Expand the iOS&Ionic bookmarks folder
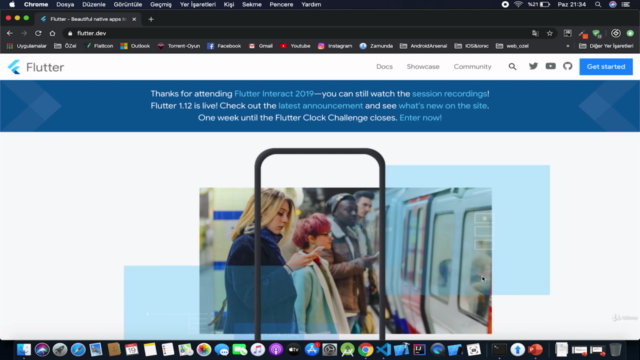Viewport: 640px width, 360px height. coord(471,46)
